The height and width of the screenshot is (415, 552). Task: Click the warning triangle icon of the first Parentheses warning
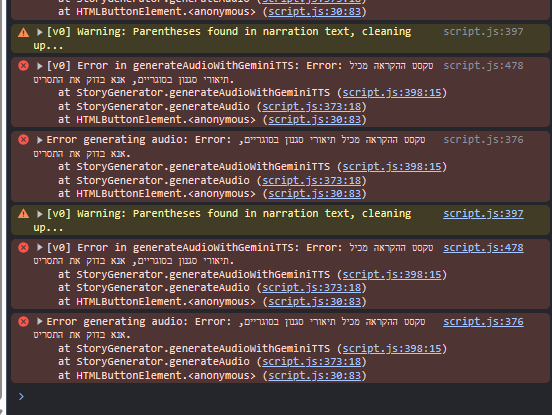pyautogui.click(x=24, y=32)
